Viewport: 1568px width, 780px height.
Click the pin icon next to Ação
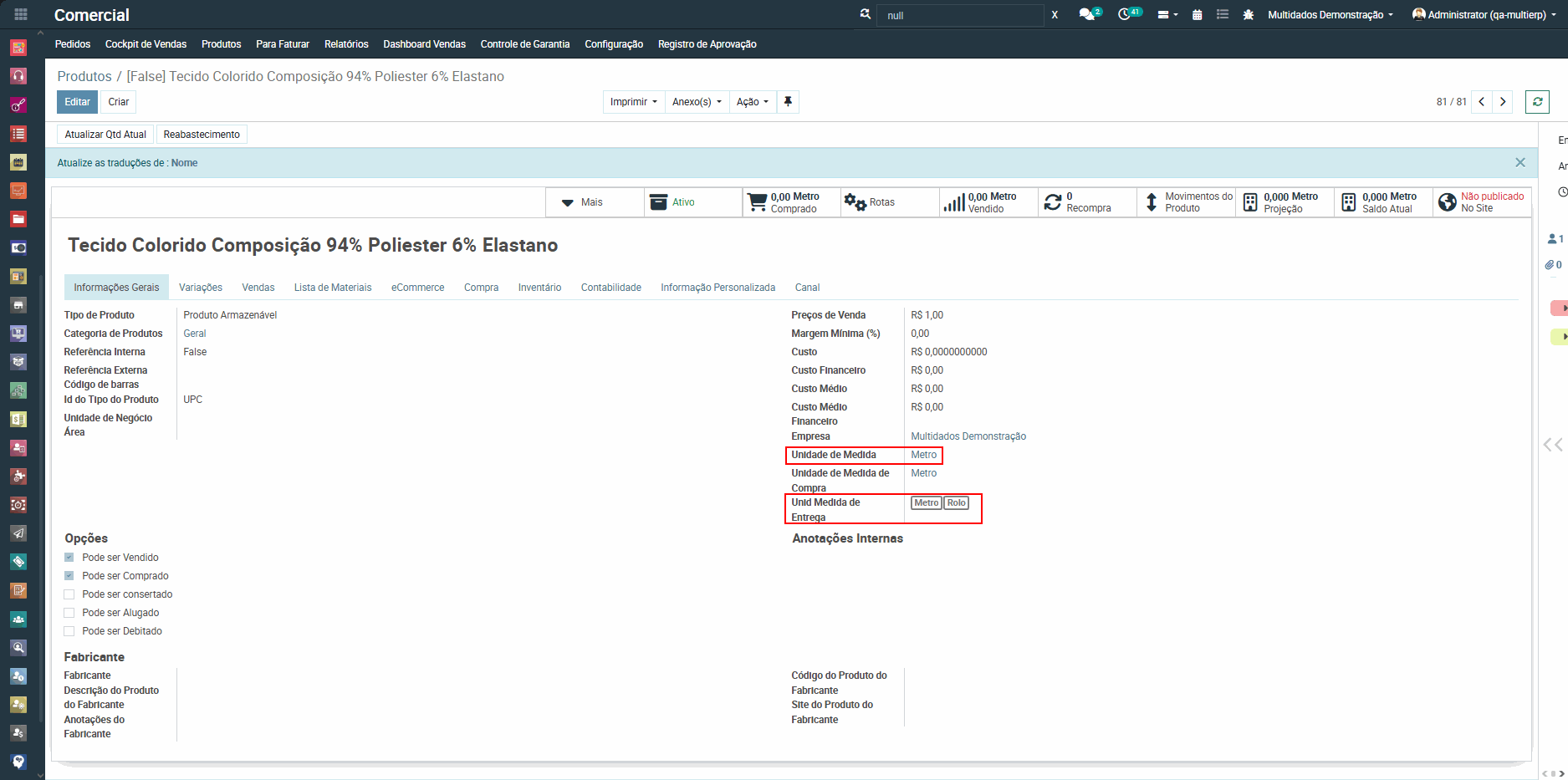pyautogui.click(x=788, y=102)
